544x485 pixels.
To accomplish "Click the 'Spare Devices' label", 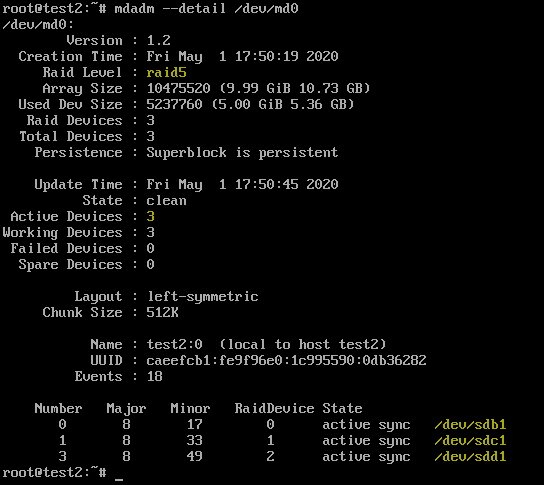I will pos(71,264).
